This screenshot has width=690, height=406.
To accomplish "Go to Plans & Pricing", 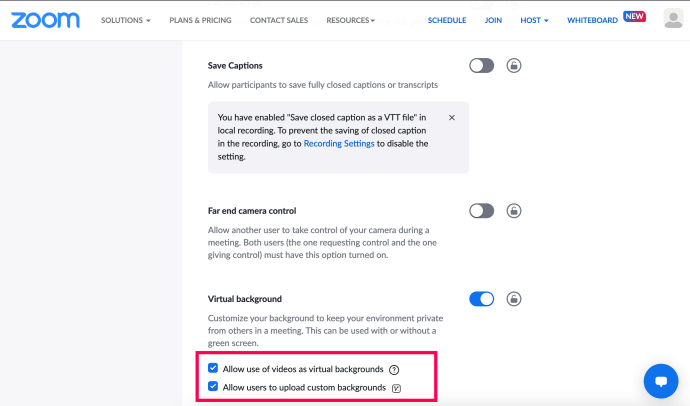I will click(x=200, y=20).
